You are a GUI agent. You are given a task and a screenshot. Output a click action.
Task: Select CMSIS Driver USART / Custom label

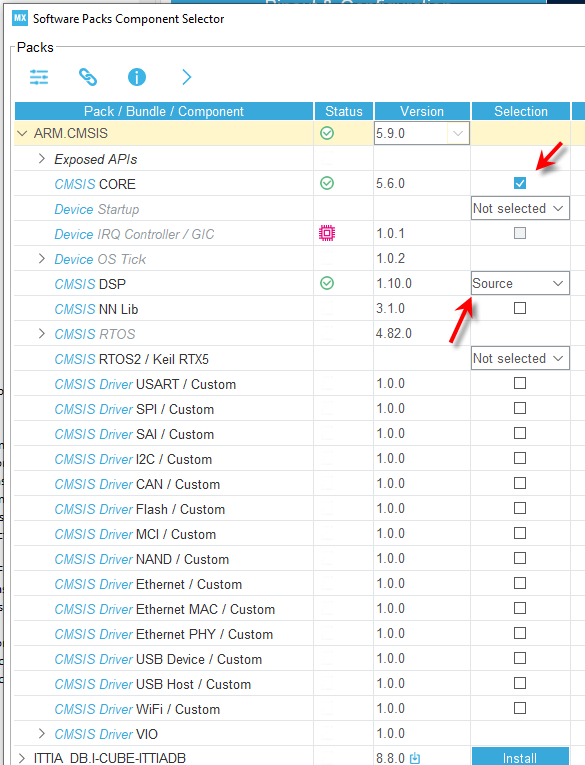pos(145,384)
